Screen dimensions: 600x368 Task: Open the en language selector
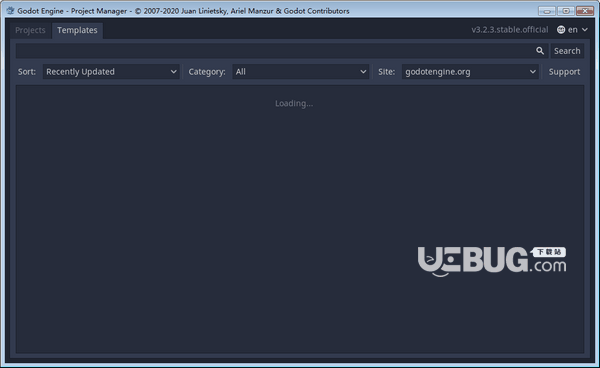click(x=572, y=30)
